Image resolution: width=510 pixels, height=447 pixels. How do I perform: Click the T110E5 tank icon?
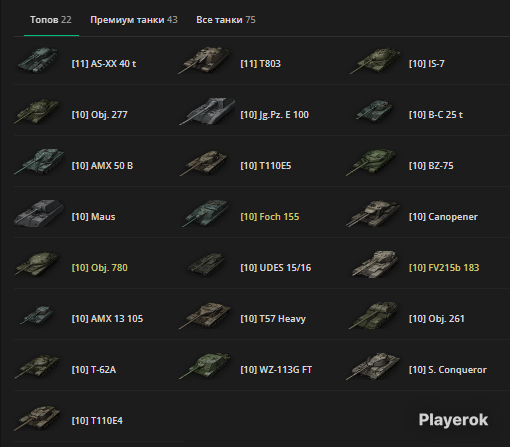(204, 163)
